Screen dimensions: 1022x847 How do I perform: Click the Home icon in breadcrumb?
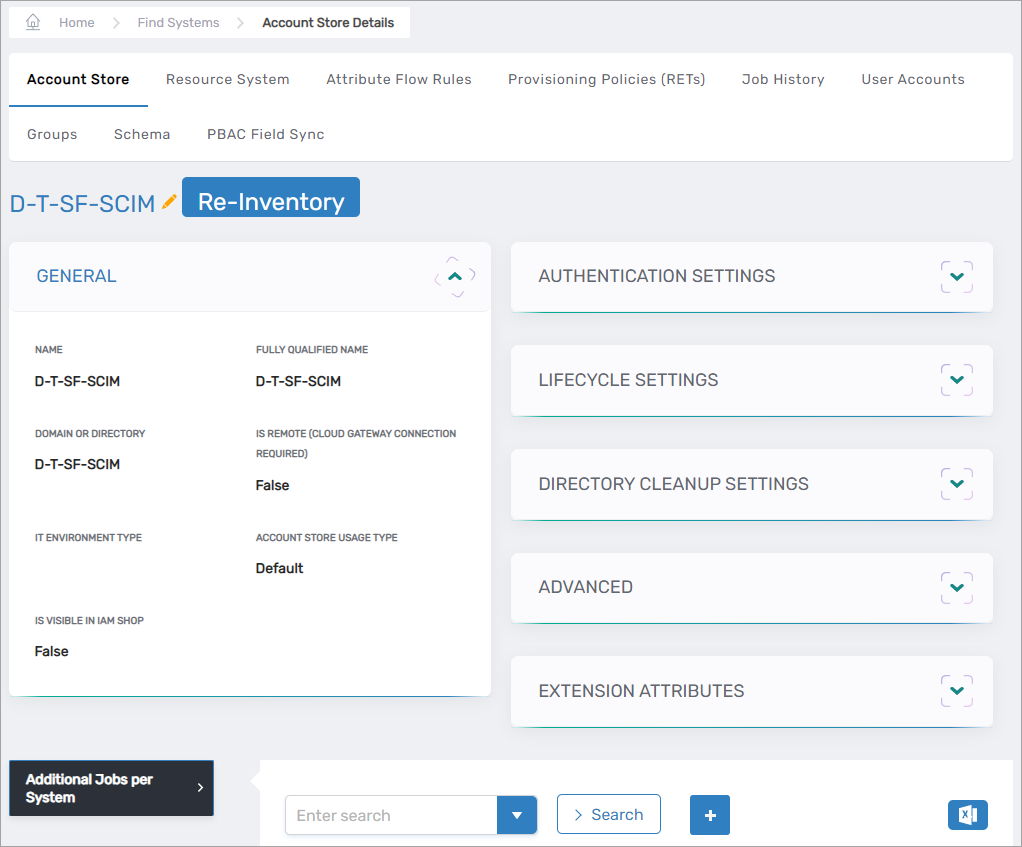pos(33,22)
